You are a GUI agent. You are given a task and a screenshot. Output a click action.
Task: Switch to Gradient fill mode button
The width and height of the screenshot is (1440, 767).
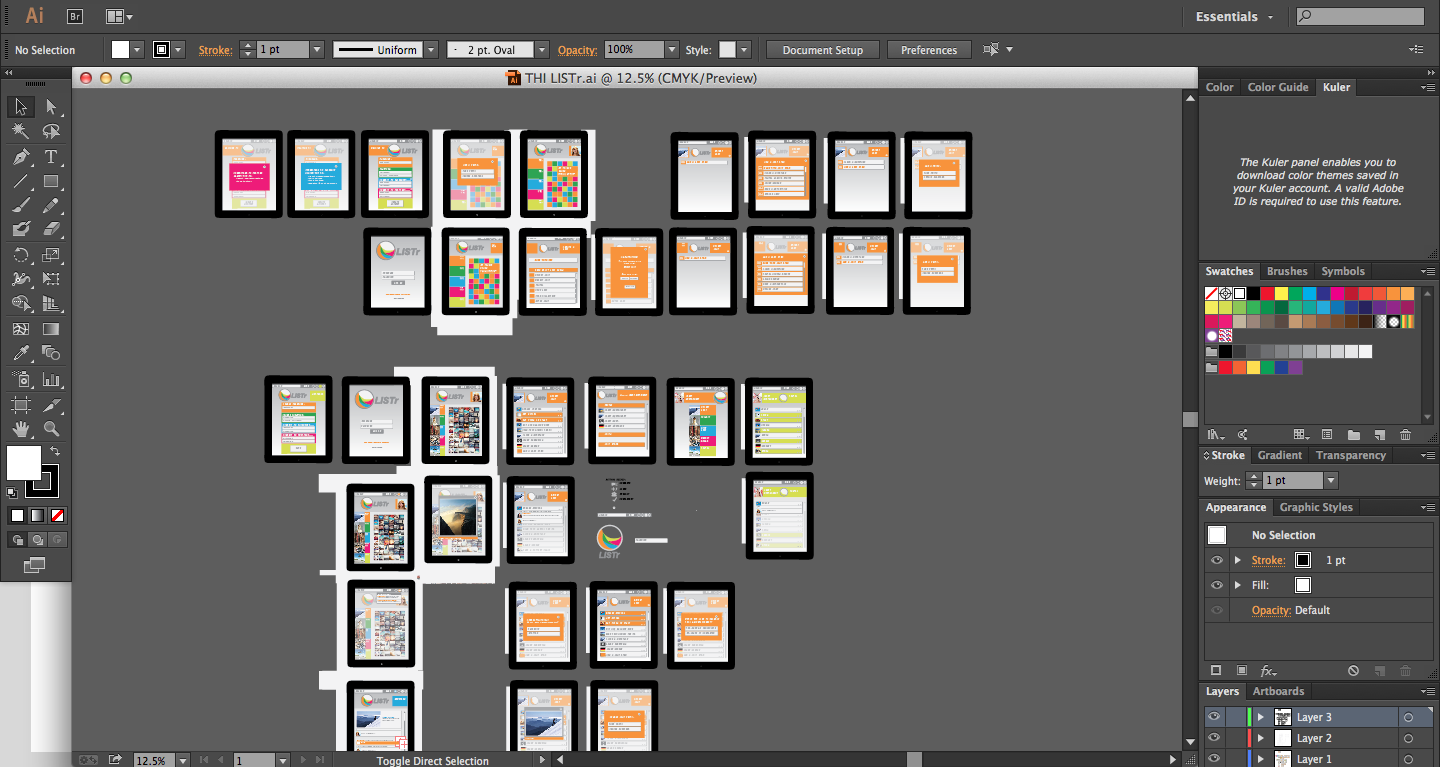pyautogui.click(x=38, y=516)
